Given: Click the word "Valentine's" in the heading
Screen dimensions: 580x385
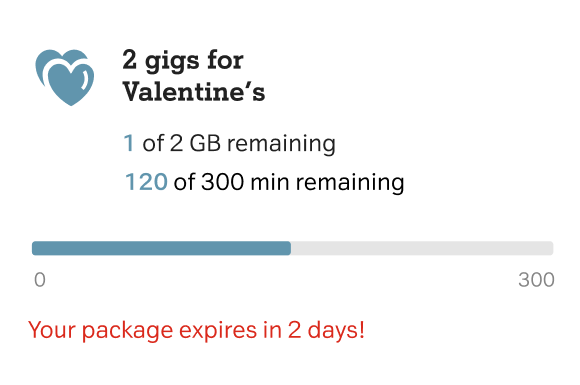Looking at the screenshot, I should [x=194, y=91].
